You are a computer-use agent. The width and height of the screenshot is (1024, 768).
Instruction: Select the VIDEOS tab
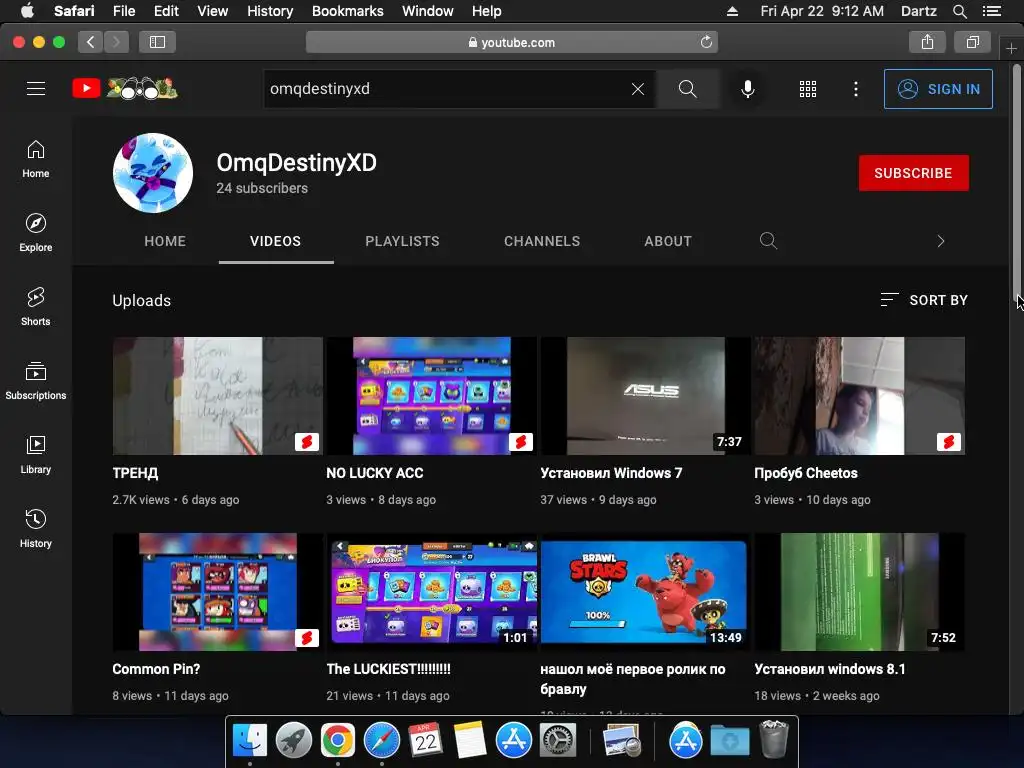tap(276, 241)
